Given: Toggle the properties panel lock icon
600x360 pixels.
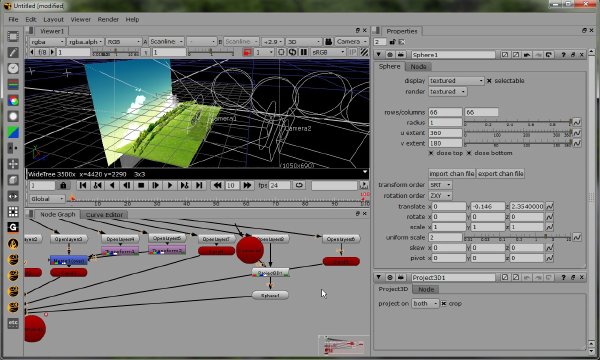Looking at the screenshot, I should [392, 42].
